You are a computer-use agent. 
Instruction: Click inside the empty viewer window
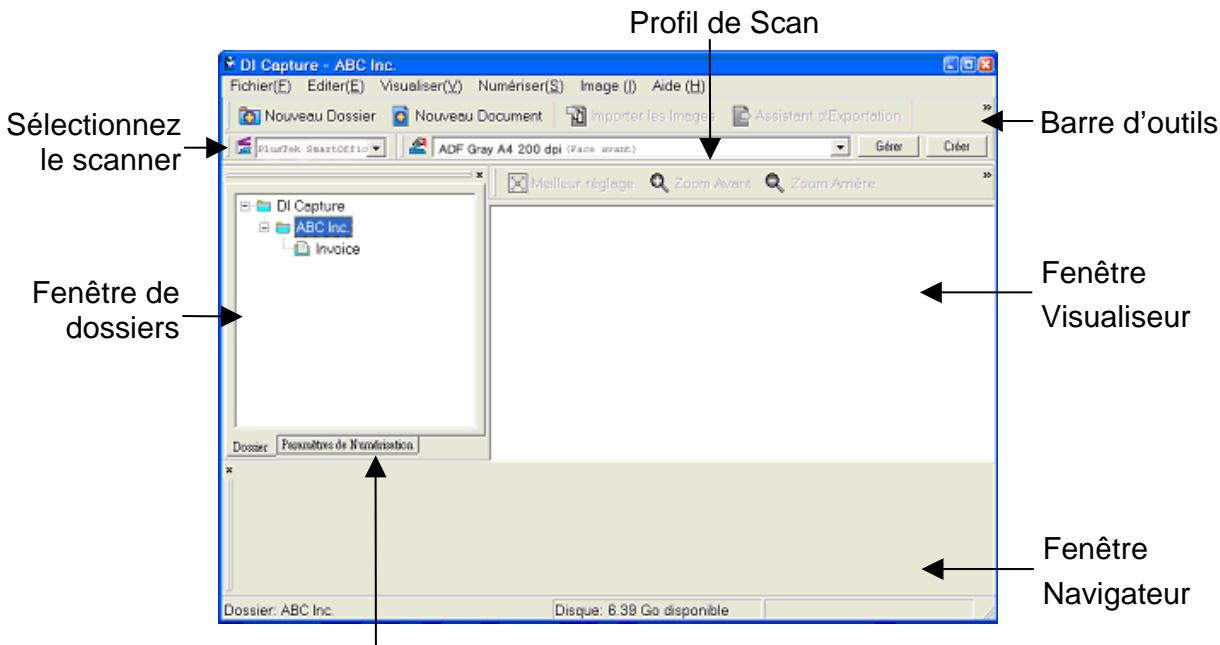743,332
